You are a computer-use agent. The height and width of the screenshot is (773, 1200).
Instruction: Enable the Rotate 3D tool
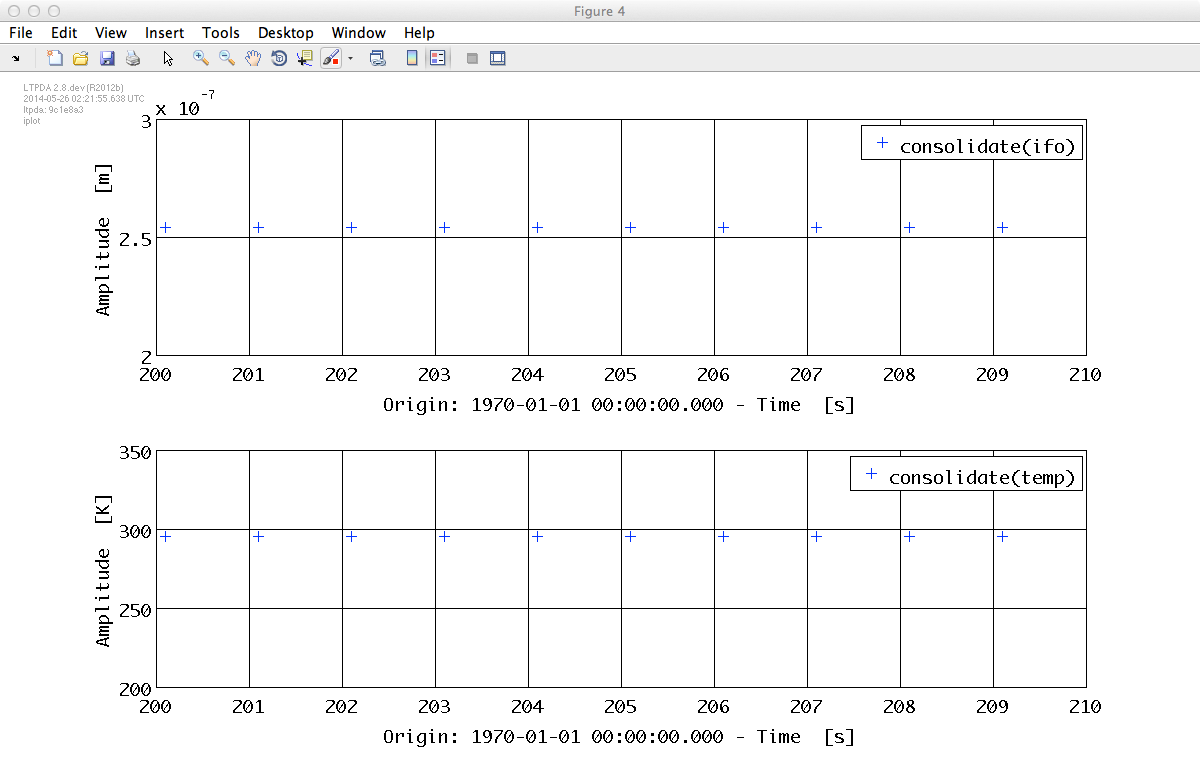(x=279, y=58)
